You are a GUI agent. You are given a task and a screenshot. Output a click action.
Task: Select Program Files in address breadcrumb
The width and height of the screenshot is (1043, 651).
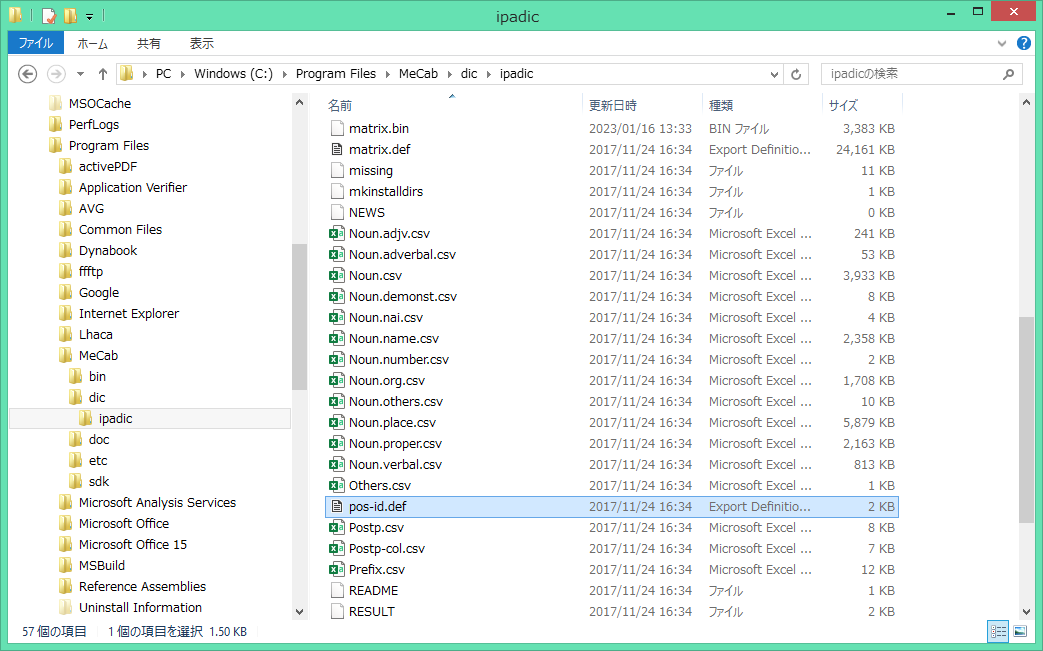tap(336, 74)
